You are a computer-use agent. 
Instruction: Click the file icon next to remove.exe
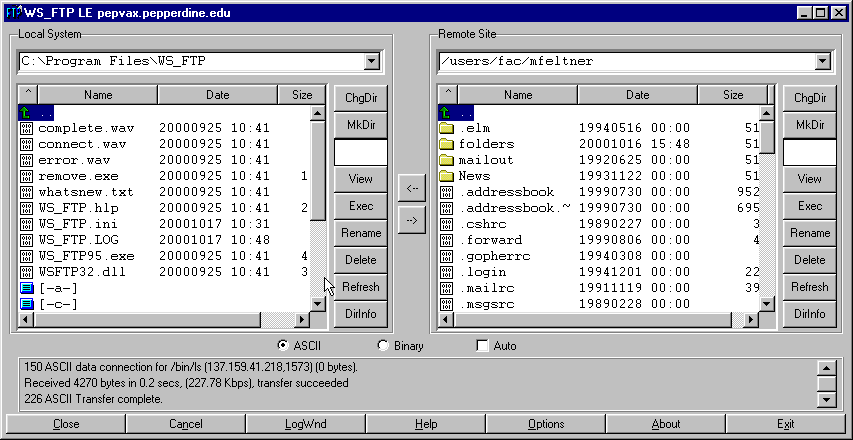click(x=26, y=176)
